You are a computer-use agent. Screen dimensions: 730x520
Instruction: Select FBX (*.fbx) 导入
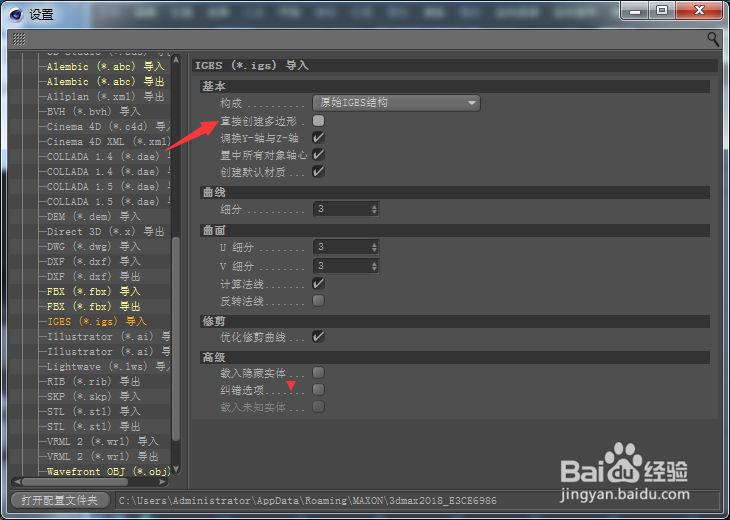[94, 291]
